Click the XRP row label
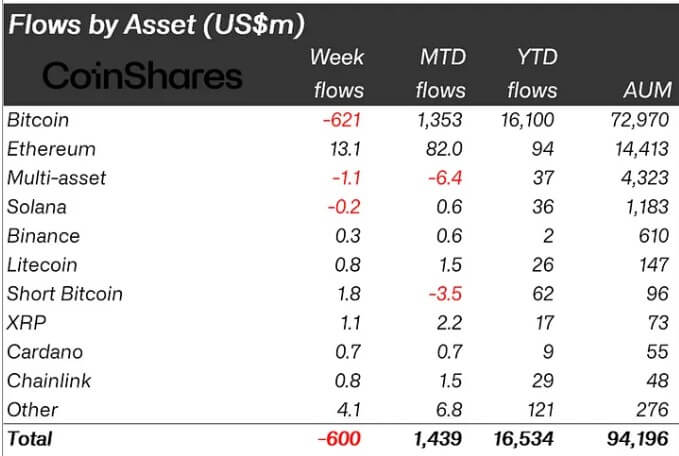Image resolution: width=679 pixels, height=456 pixels. click(x=26, y=323)
